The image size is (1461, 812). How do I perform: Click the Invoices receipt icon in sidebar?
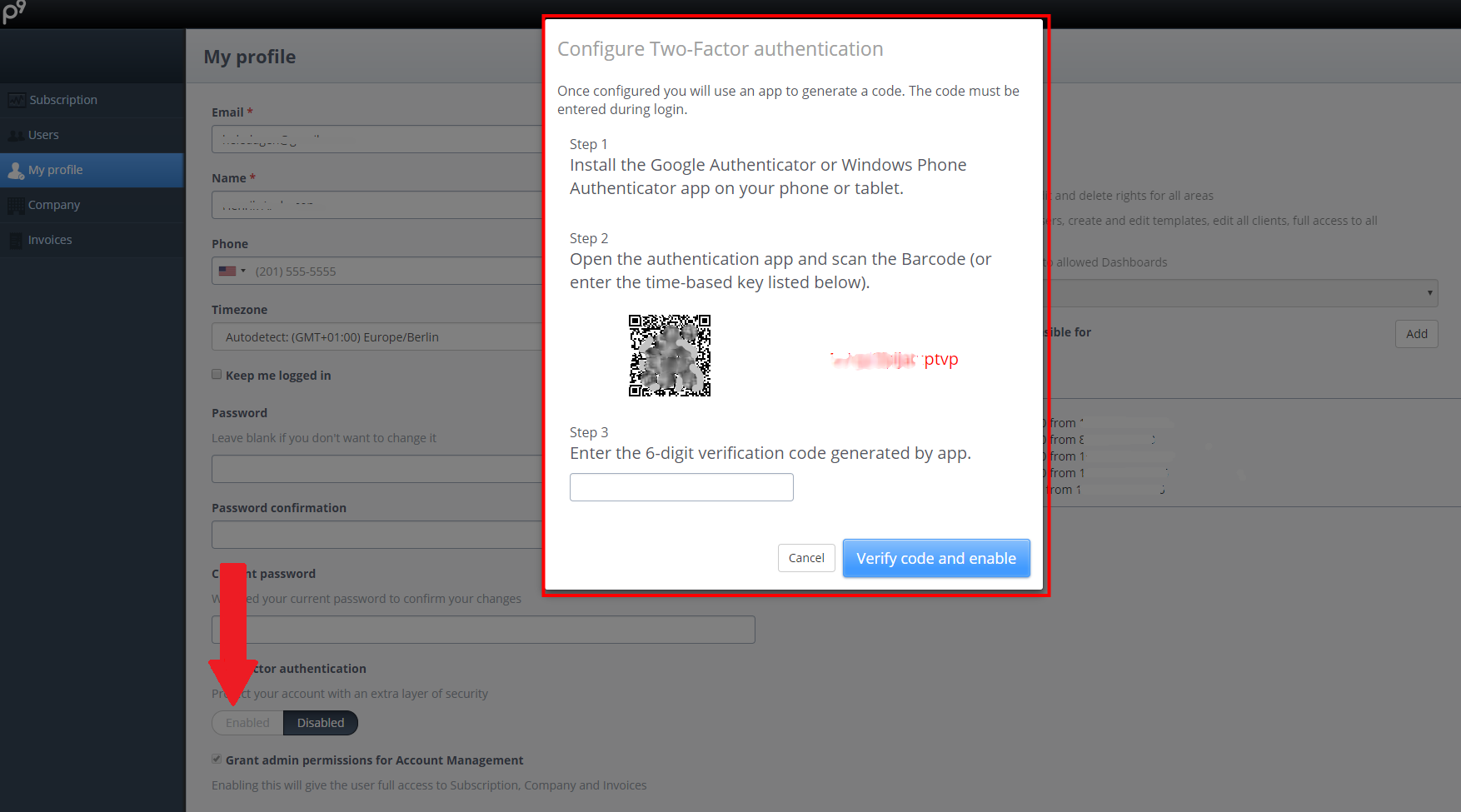(15, 239)
